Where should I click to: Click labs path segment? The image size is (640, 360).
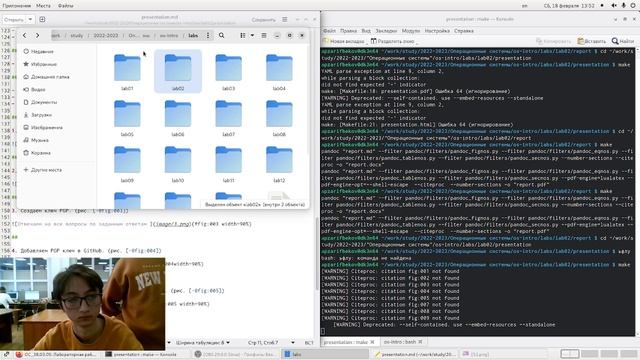193,36
